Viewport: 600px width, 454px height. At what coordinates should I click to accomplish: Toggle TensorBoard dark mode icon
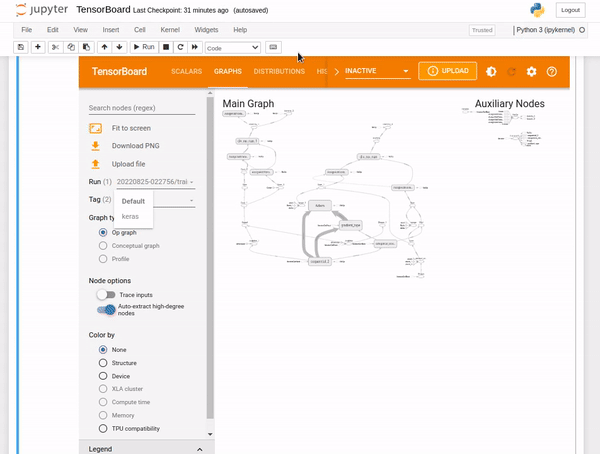pyautogui.click(x=491, y=72)
